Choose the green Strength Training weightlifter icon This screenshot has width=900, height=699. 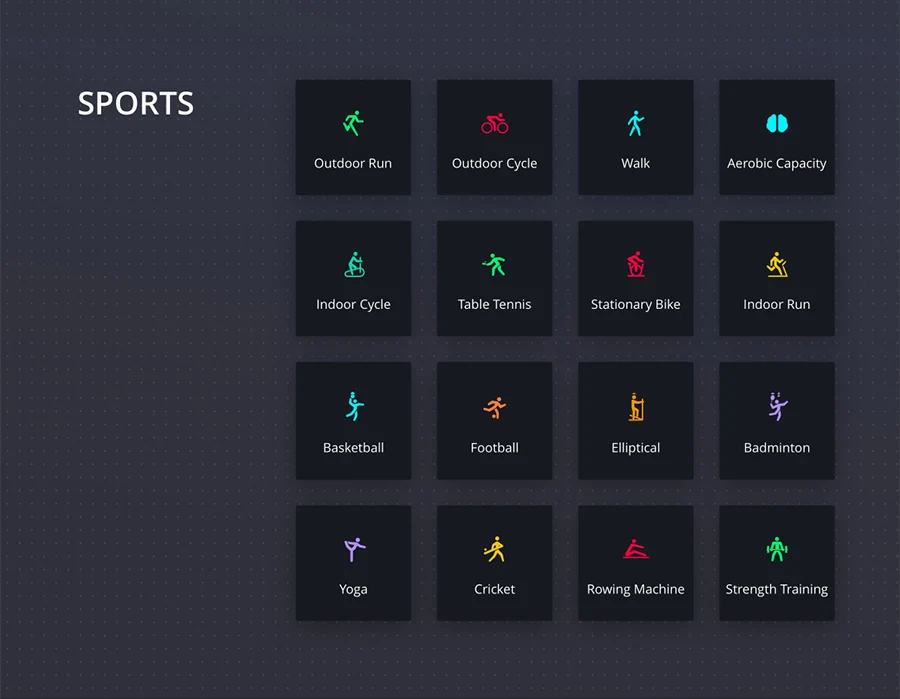[x=777, y=549]
